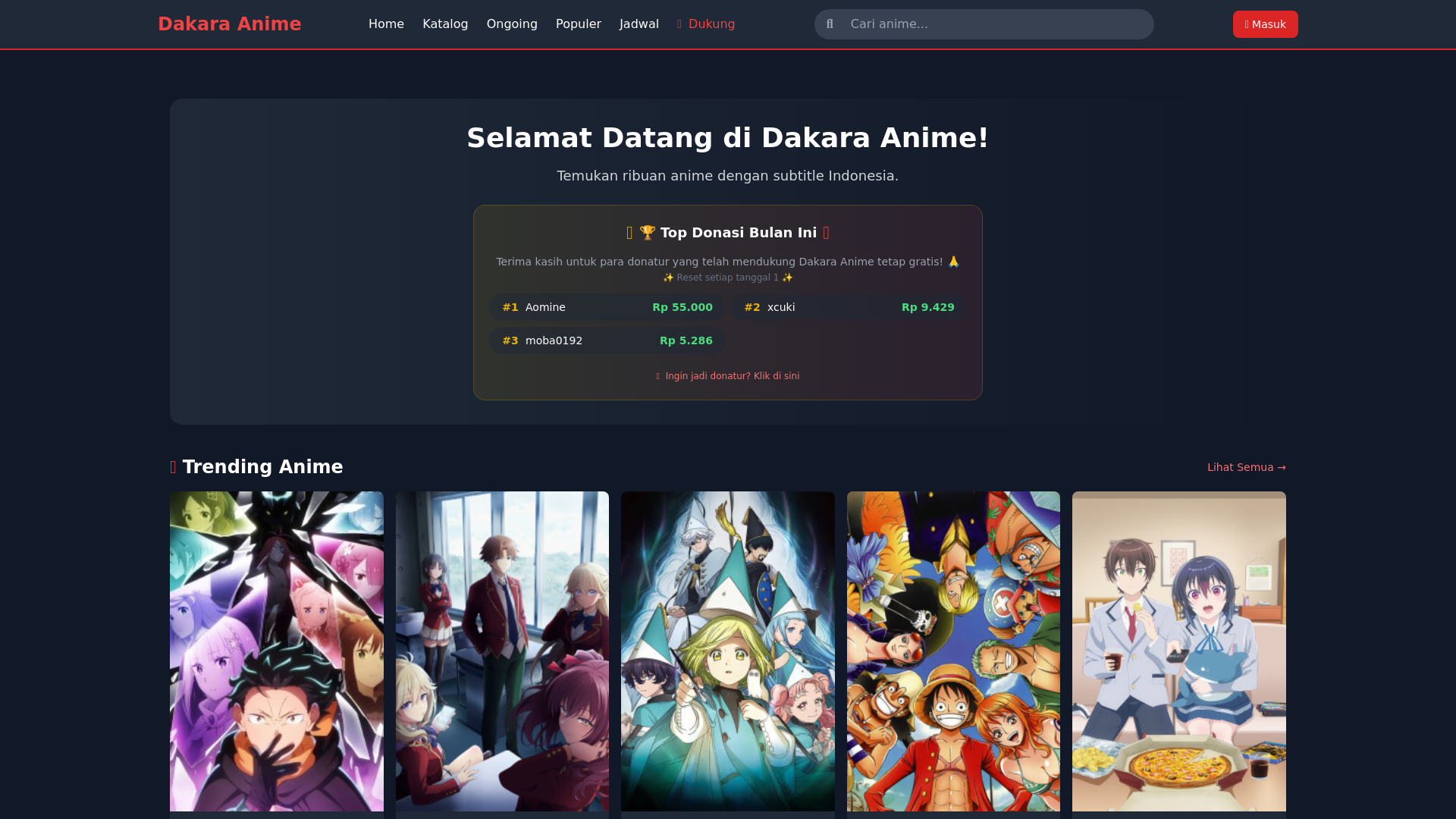Select the #1 Aomine donor entry
The image size is (1456, 819).
pyautogui.click(x=607, y=307)
